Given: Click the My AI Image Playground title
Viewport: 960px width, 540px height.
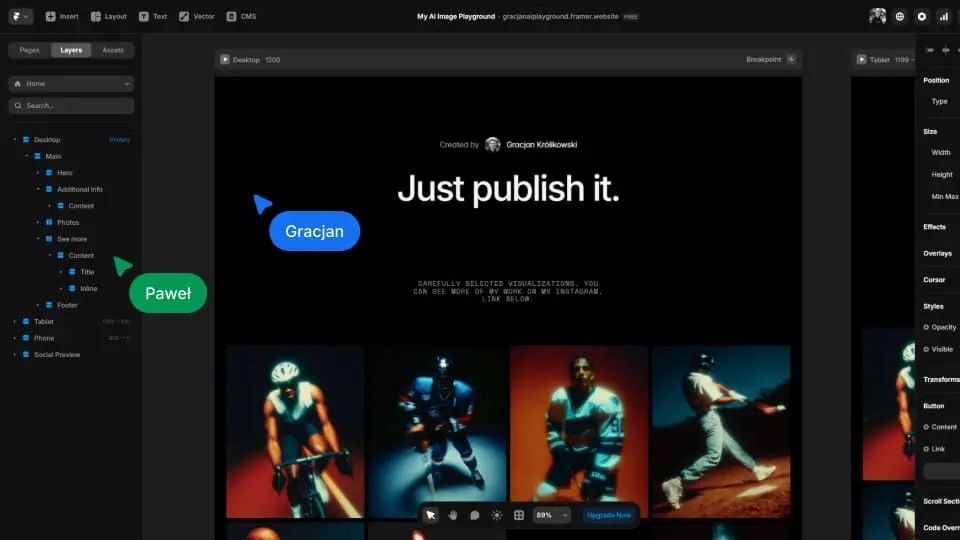Looking at the screenshot, I should pos(456,17).
